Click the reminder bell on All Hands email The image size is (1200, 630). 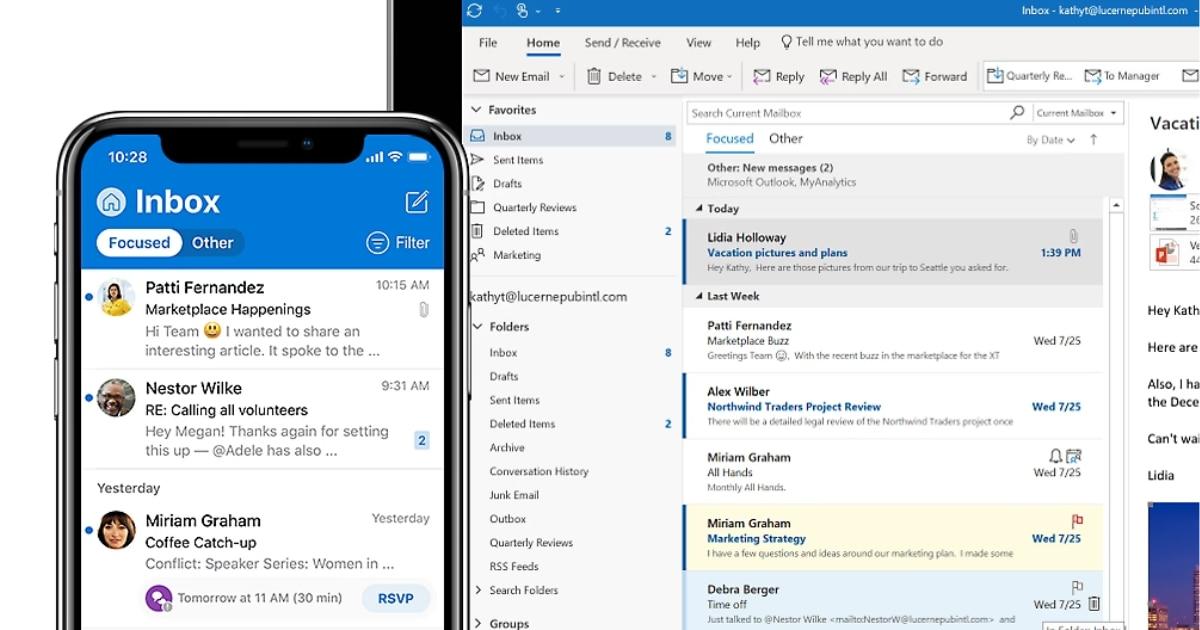click(1055, 456)
